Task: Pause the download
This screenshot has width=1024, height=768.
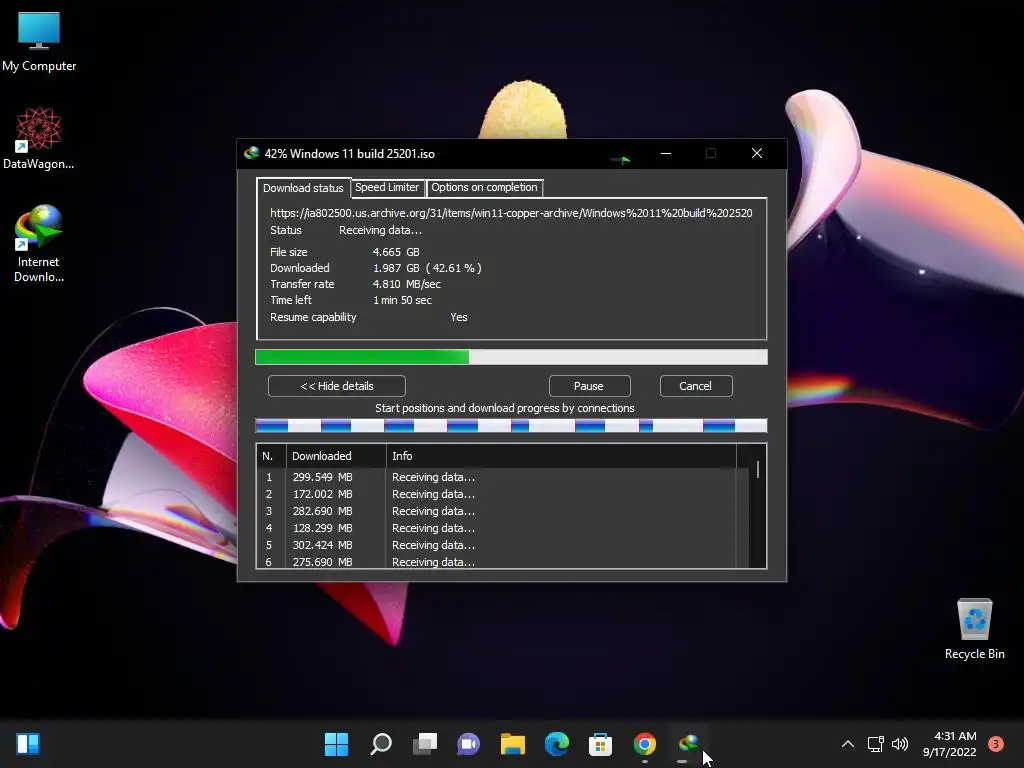Action: pos(589,386)
